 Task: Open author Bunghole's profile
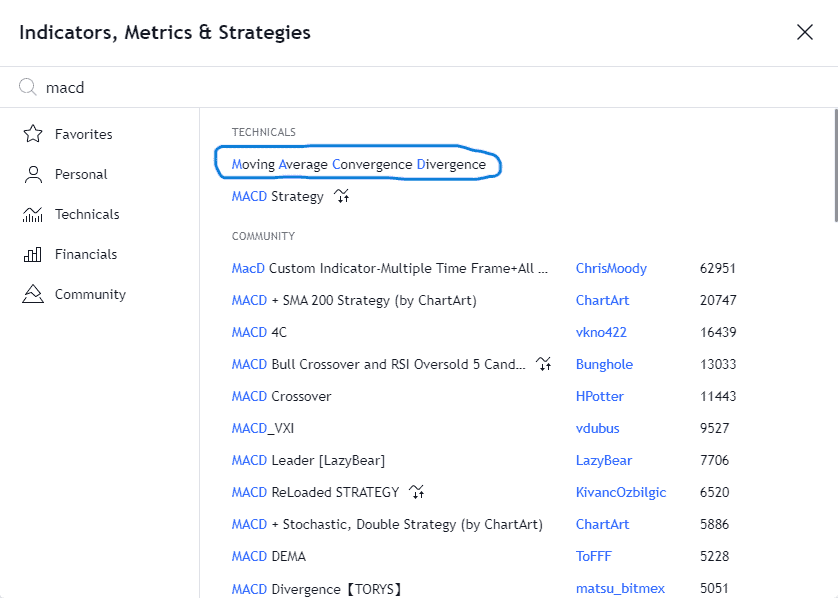click(604, 364)
